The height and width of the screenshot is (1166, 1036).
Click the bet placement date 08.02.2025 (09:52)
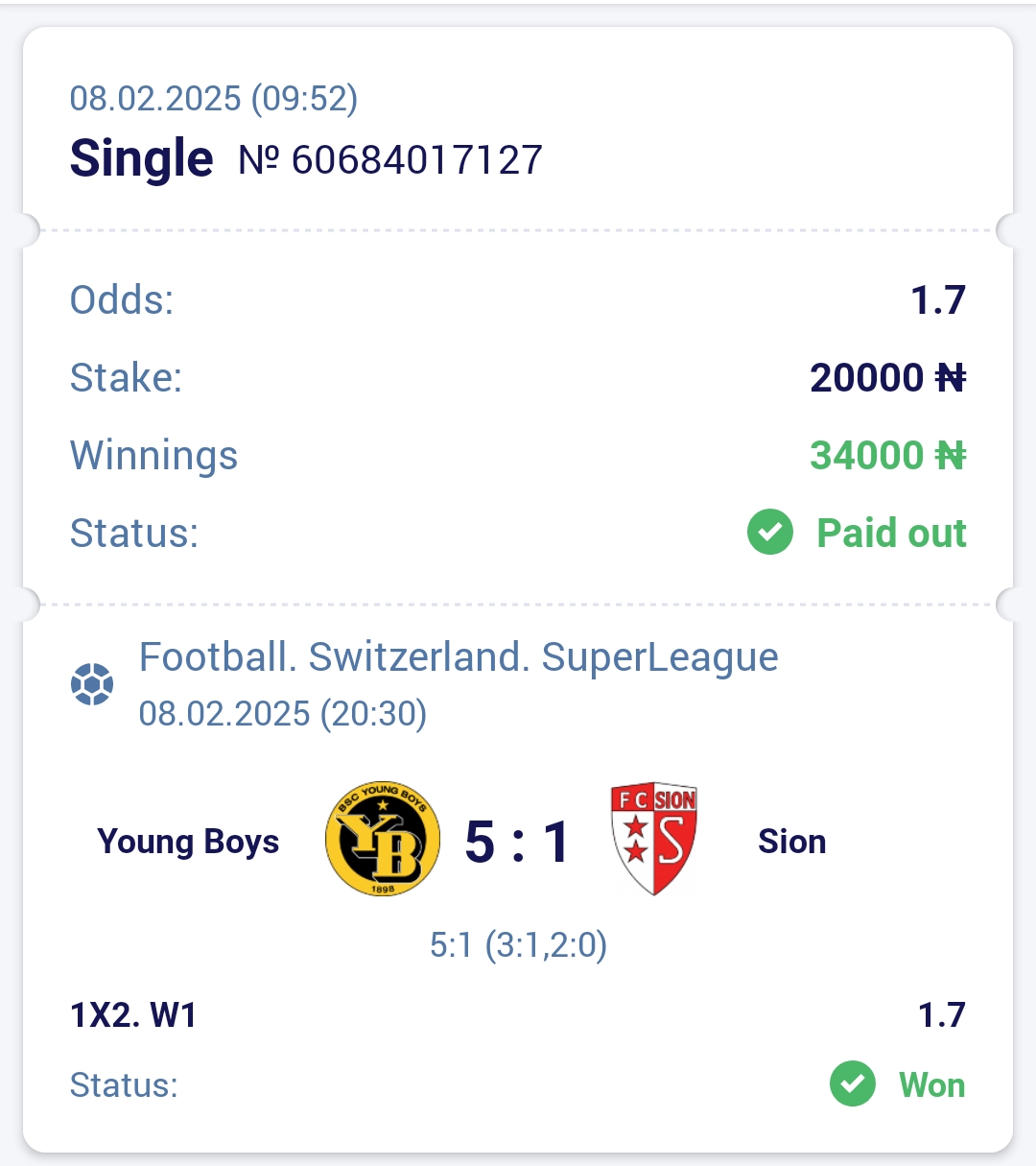click(214, 98)
